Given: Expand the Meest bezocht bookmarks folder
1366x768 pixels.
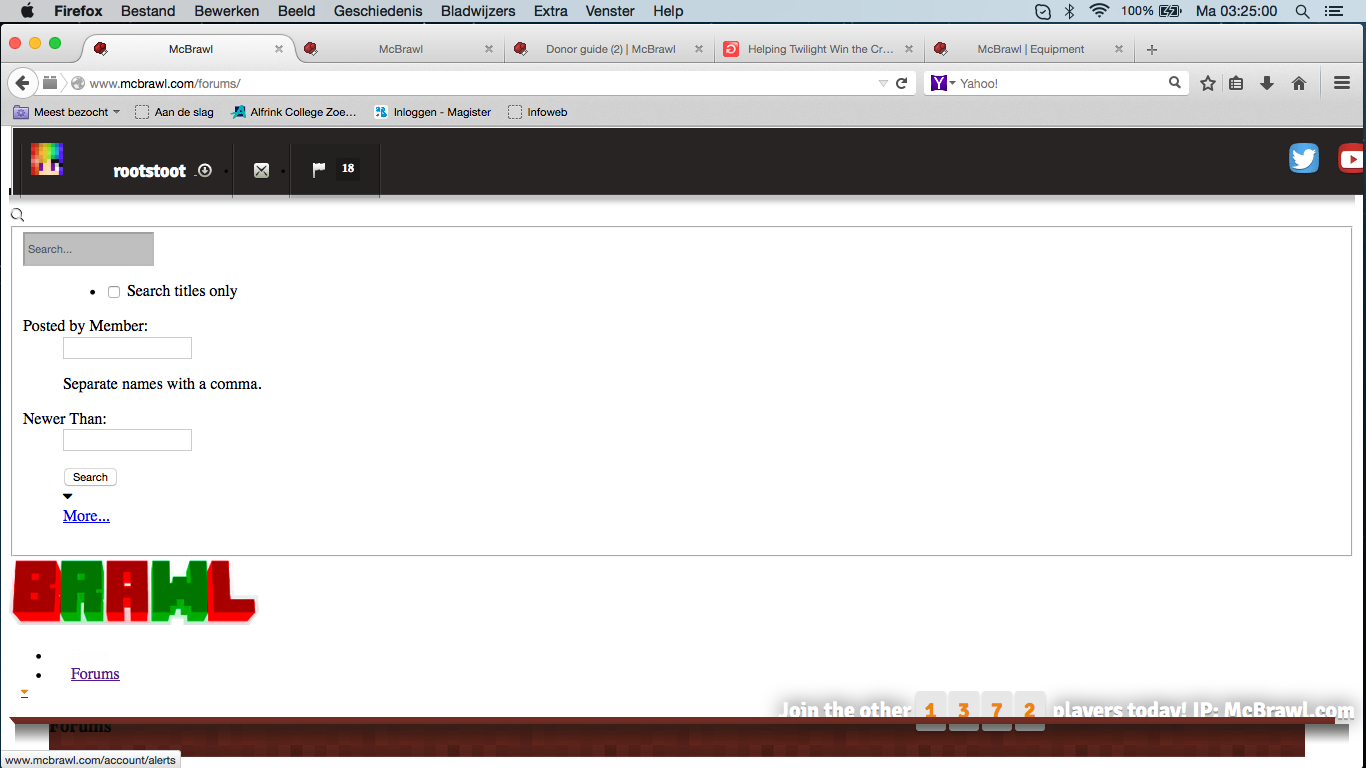Looking at the screenshot, I should coord(67,112).
